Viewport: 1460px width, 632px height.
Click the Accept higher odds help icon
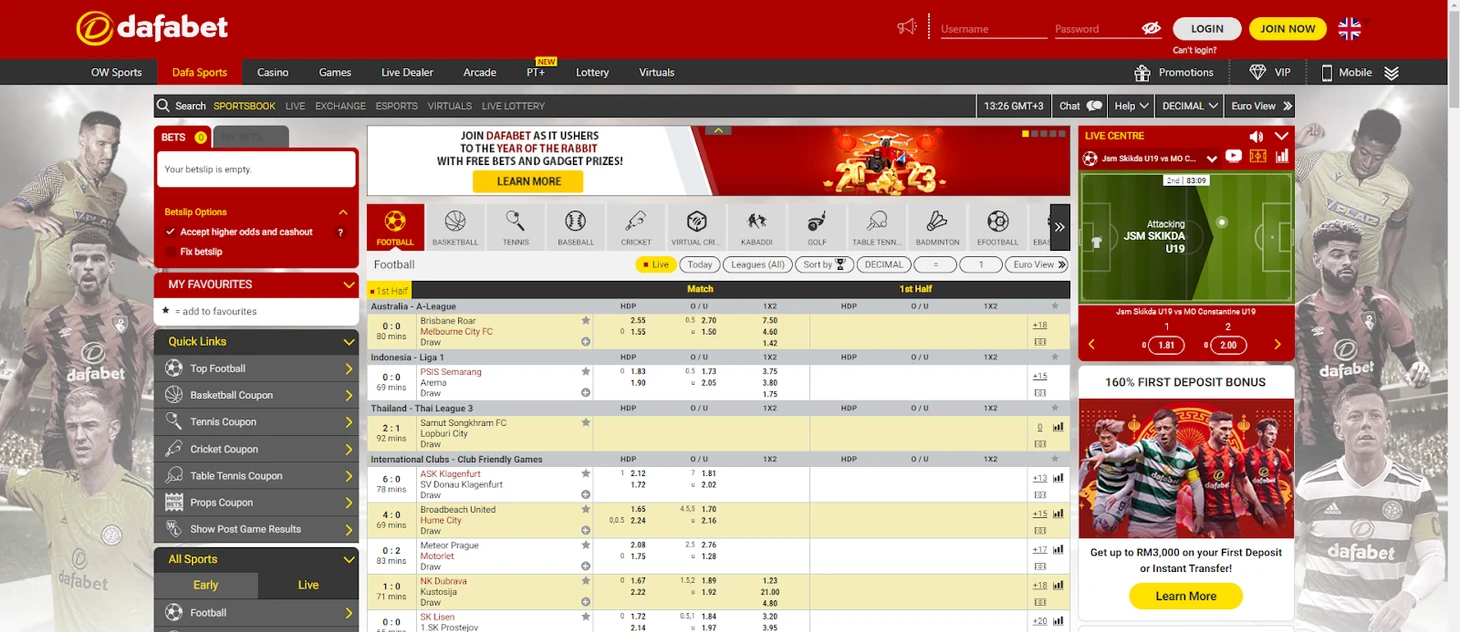pos(341,232)
